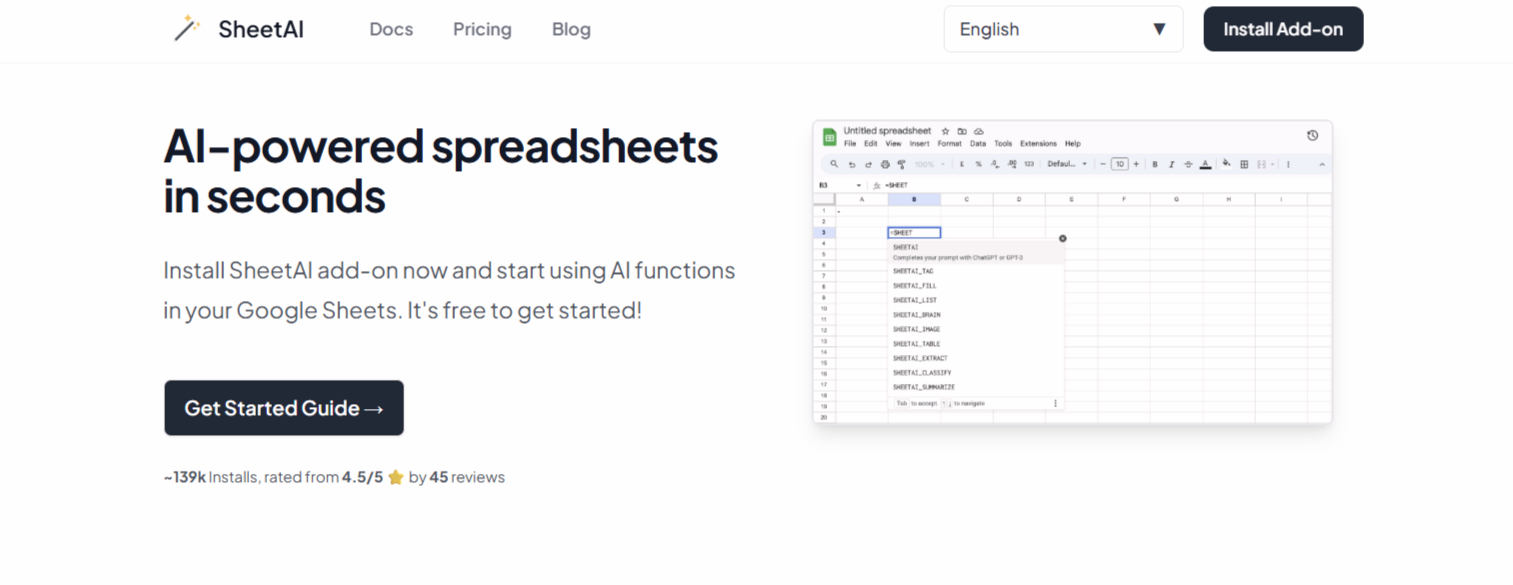
Task: Click the cloud saved status icon
Action: (x=979, y=131)
